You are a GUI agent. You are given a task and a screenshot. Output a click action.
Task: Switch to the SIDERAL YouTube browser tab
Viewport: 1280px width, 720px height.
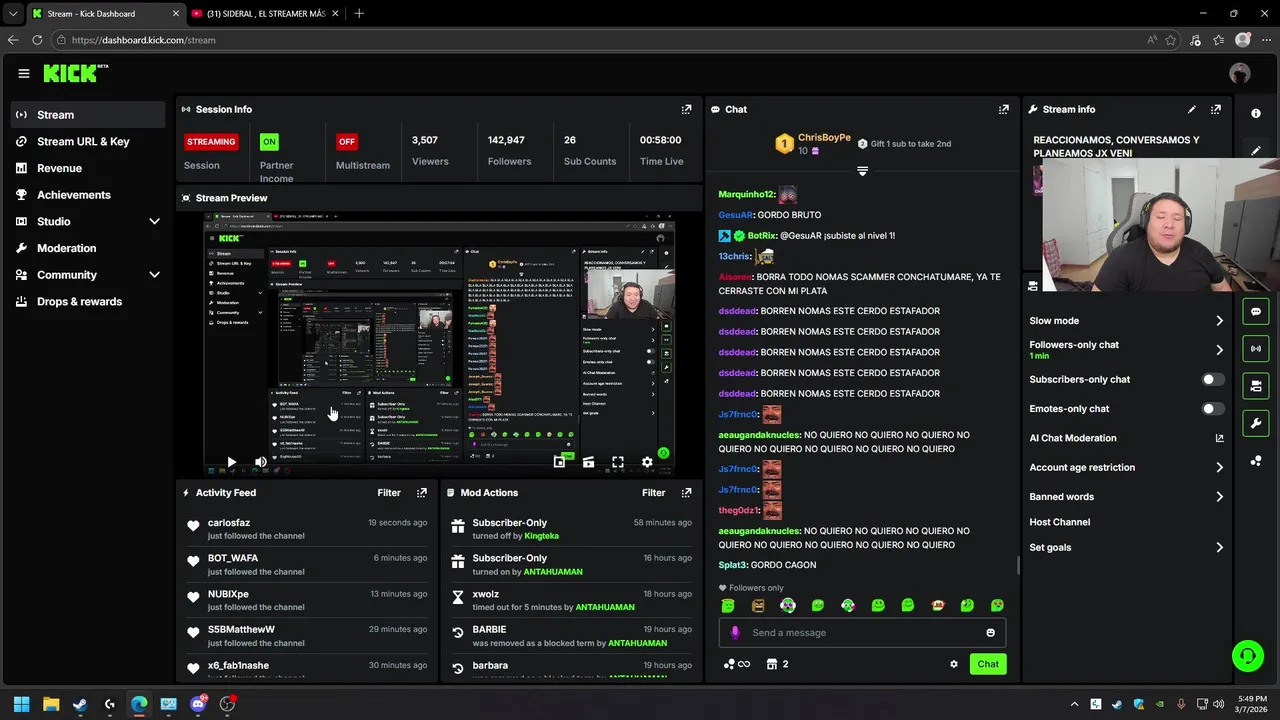tap(263, 13)
